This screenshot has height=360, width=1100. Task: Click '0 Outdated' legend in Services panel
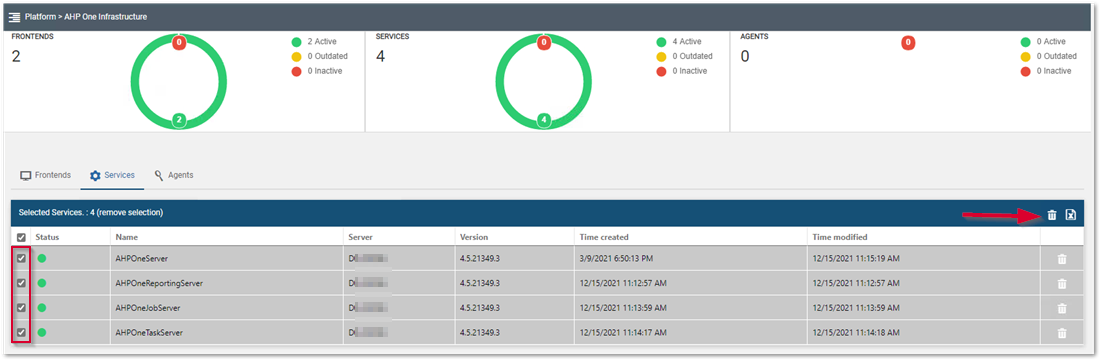(685, 56)
